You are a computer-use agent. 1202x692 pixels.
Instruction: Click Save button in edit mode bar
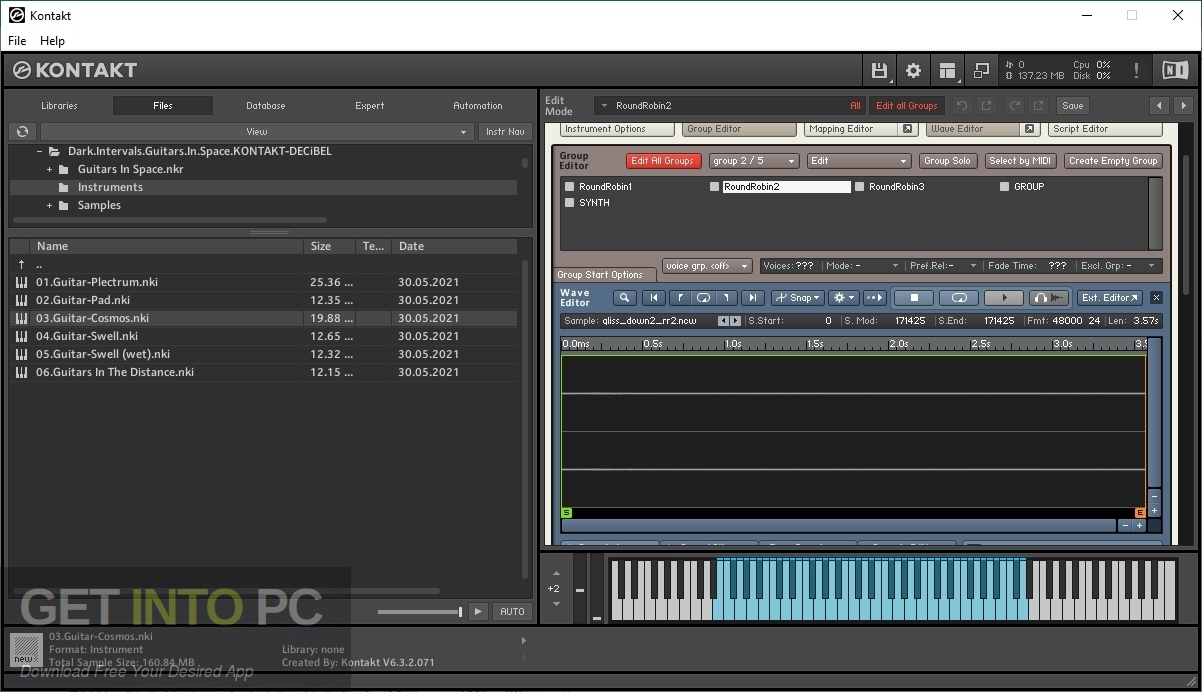pos(1073,105)
